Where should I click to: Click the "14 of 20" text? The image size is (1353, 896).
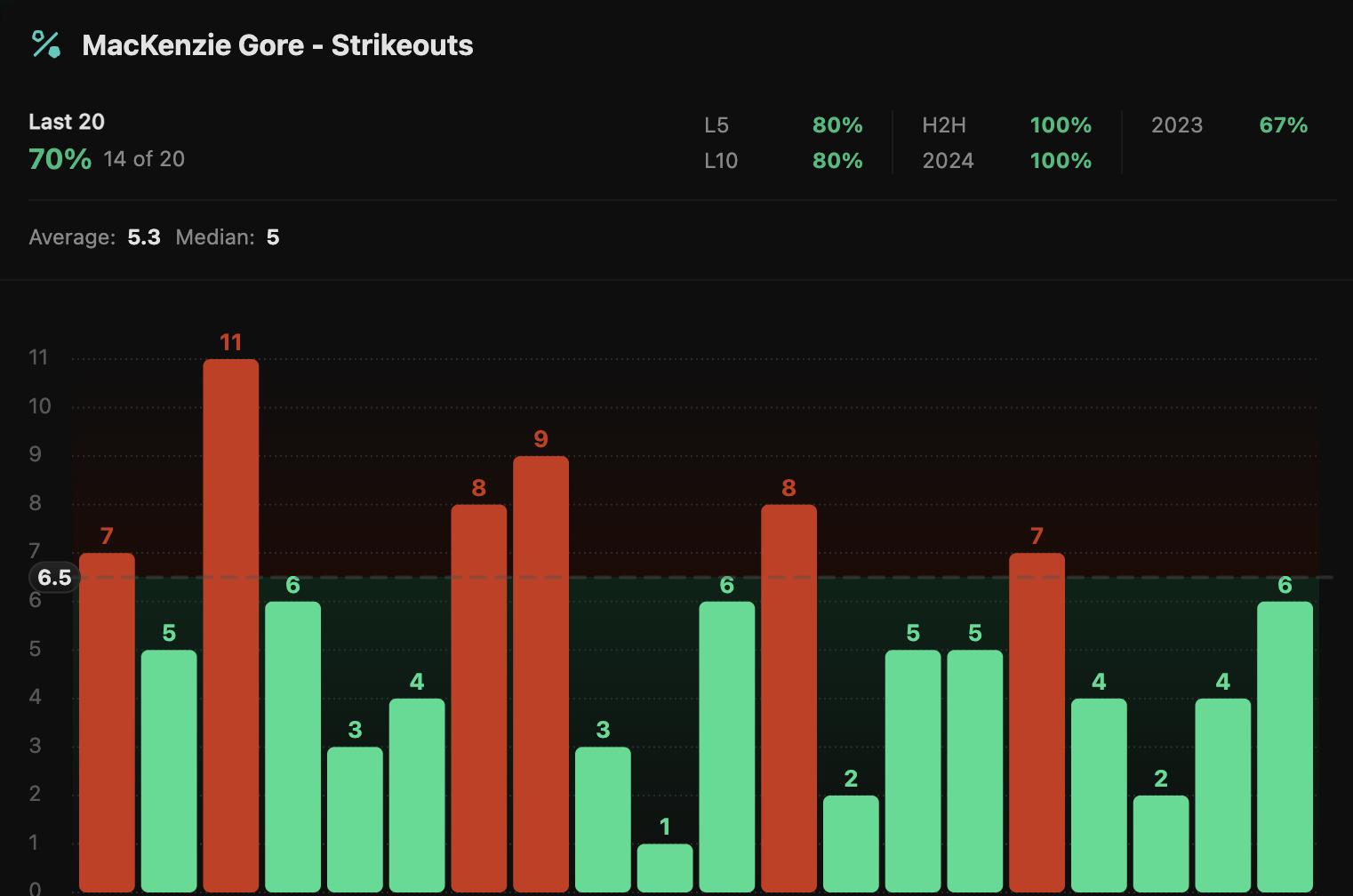144,159
